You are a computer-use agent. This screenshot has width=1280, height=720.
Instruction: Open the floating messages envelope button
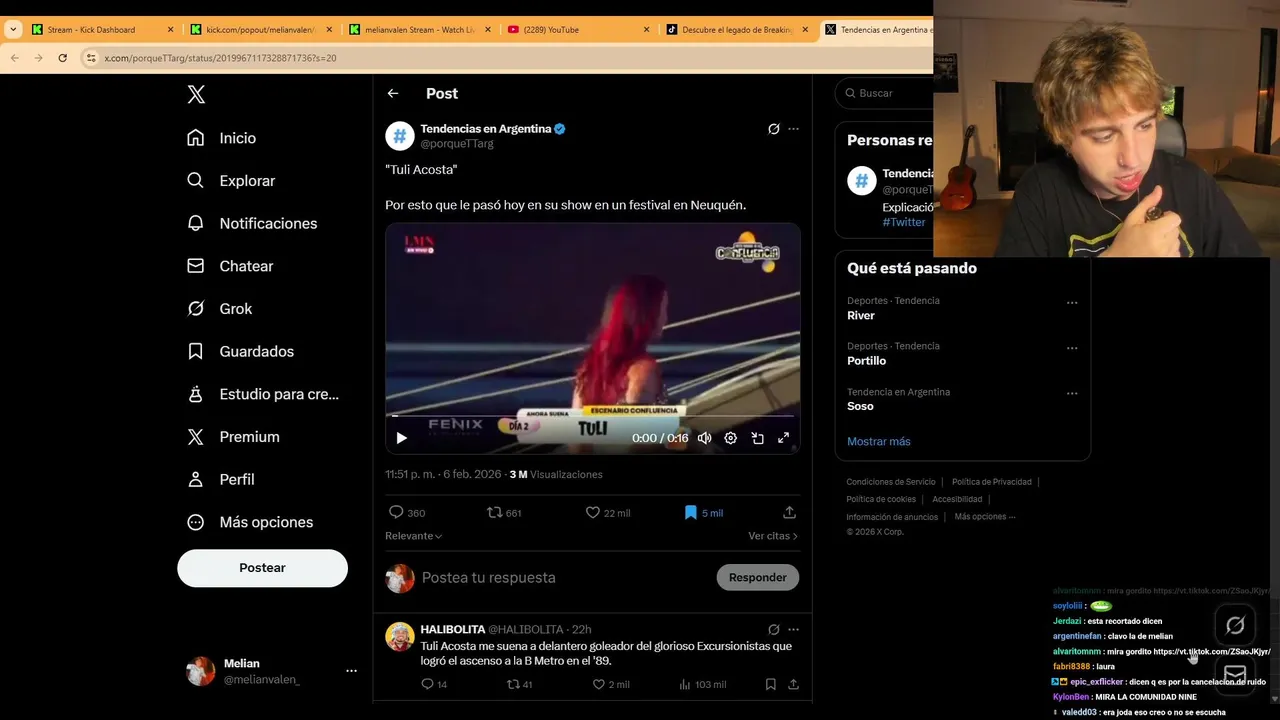(1235, 674)
